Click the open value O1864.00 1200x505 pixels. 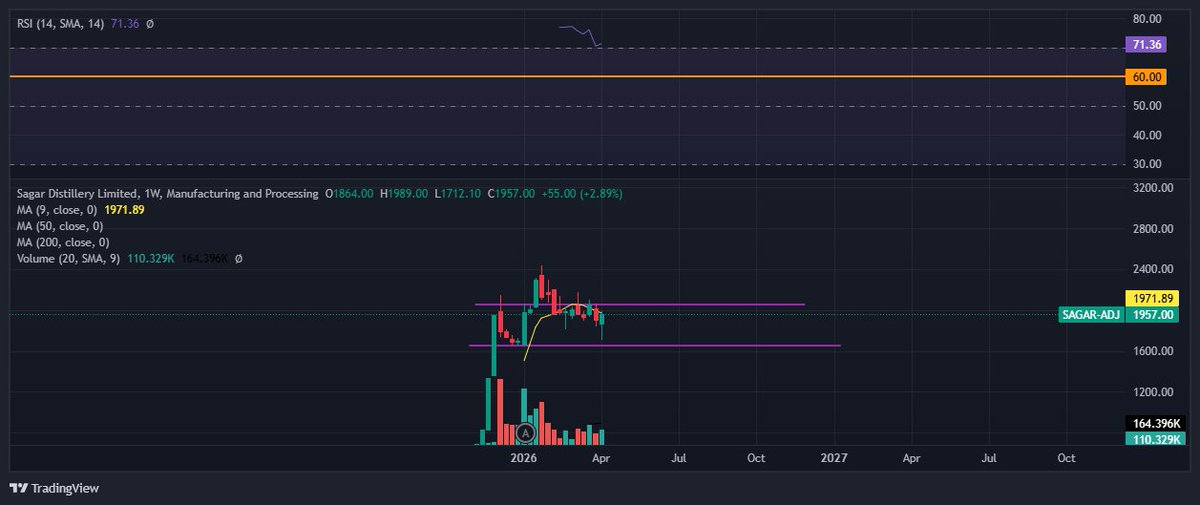[351, 193]
